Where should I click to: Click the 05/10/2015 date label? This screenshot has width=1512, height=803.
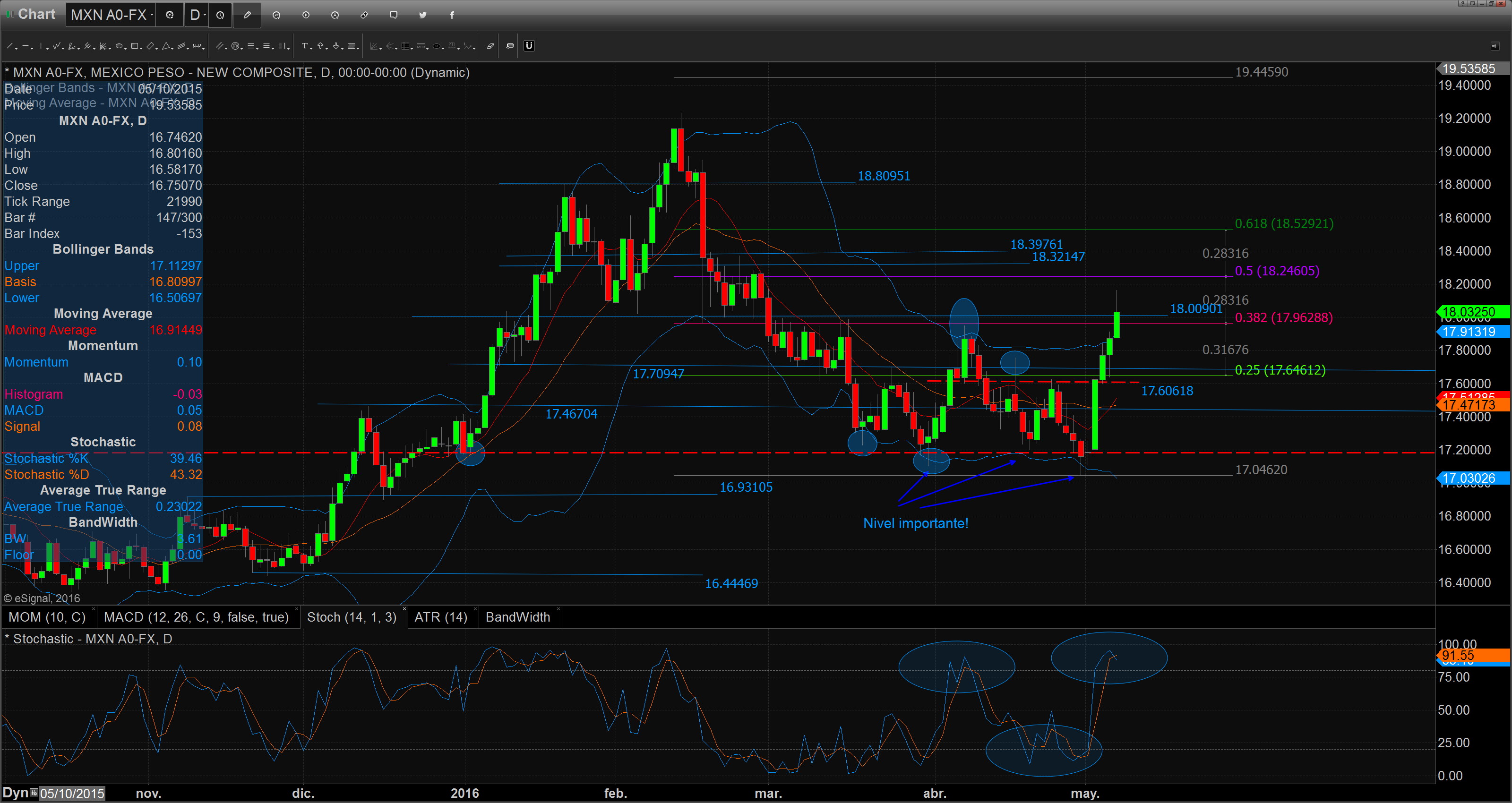click(72, 794)
